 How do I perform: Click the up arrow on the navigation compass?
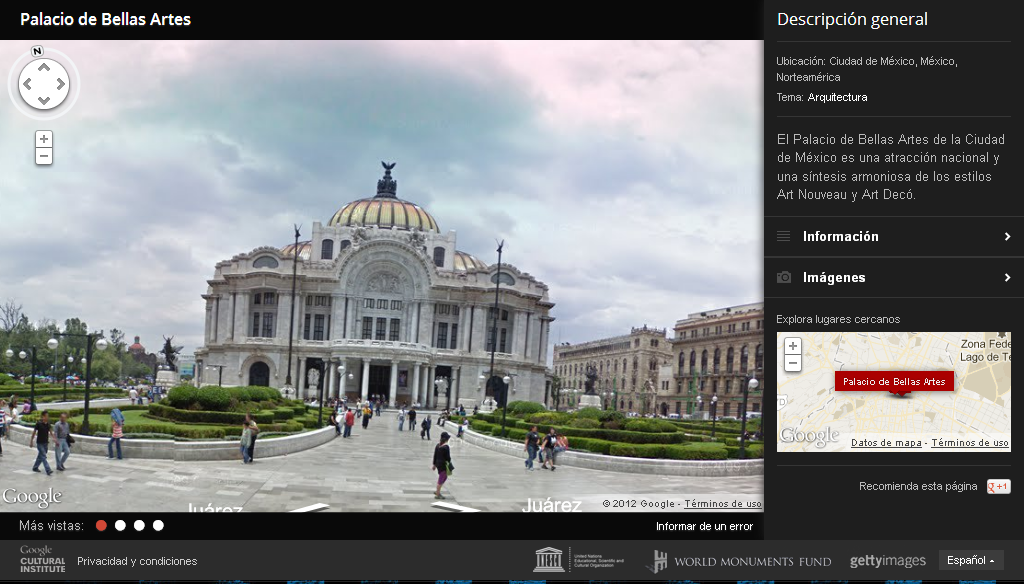(x=43, y=68)
